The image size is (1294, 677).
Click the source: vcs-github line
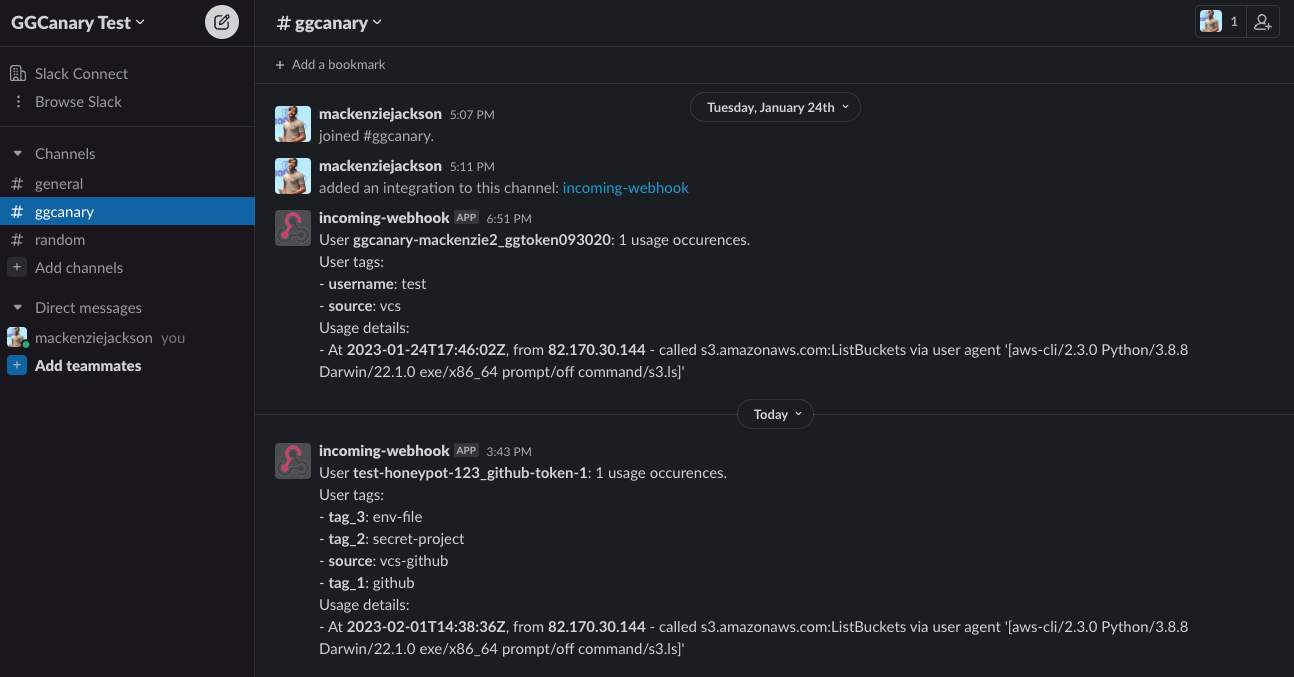(x=384, y=561)
